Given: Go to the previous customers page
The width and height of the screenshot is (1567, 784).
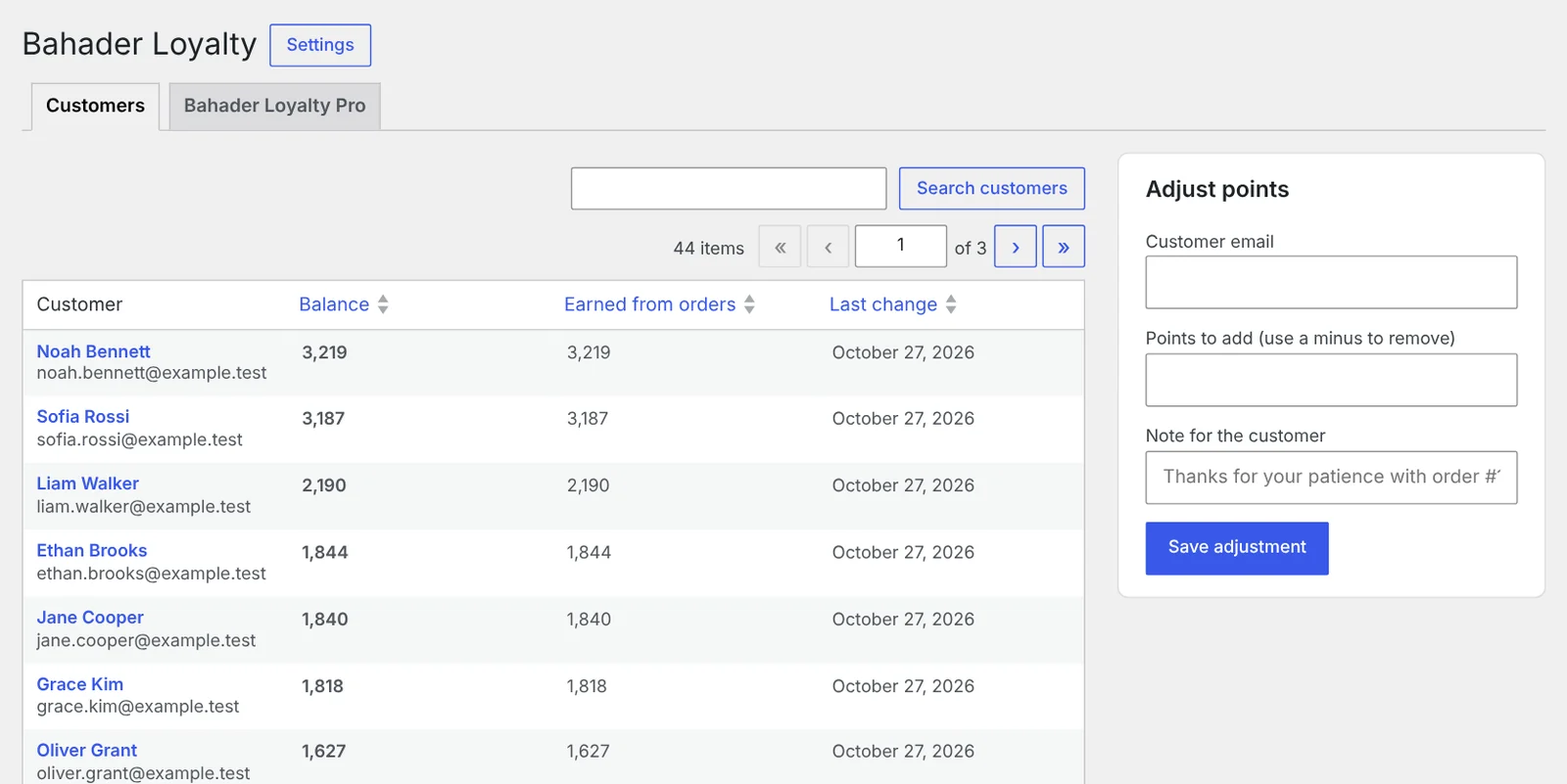Looking at the screenshot, I should click(828, 247).
